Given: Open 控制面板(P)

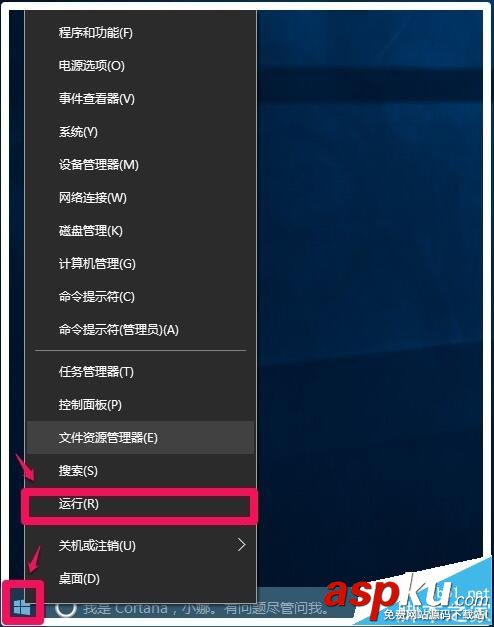Looking at the screenshot, I should pos(140,405).
